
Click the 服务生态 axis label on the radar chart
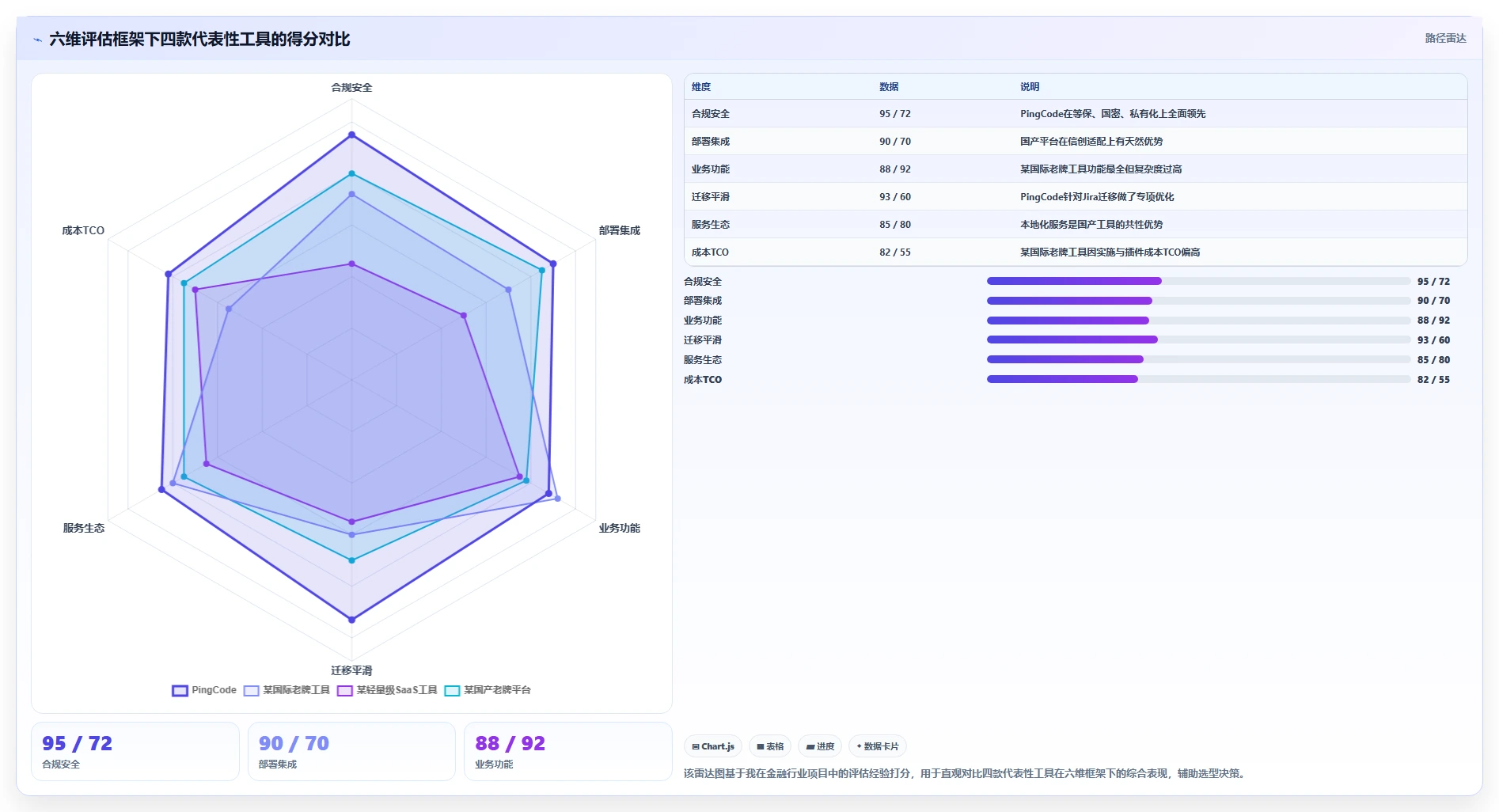point(84,528)
